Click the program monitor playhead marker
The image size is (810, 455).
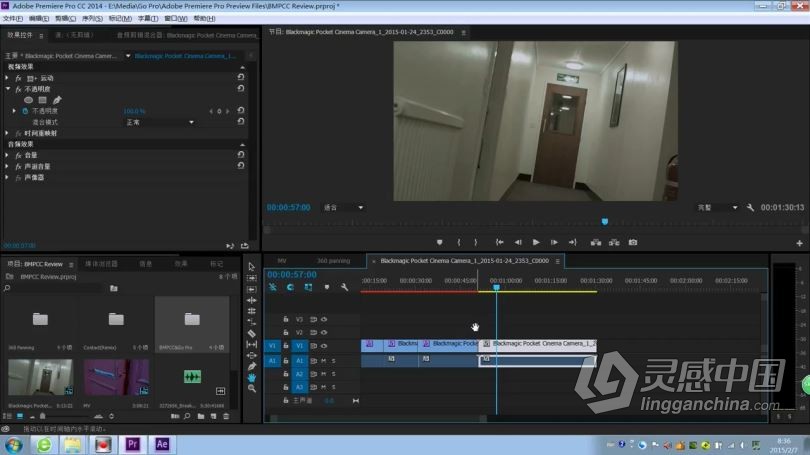pos(605,222)
